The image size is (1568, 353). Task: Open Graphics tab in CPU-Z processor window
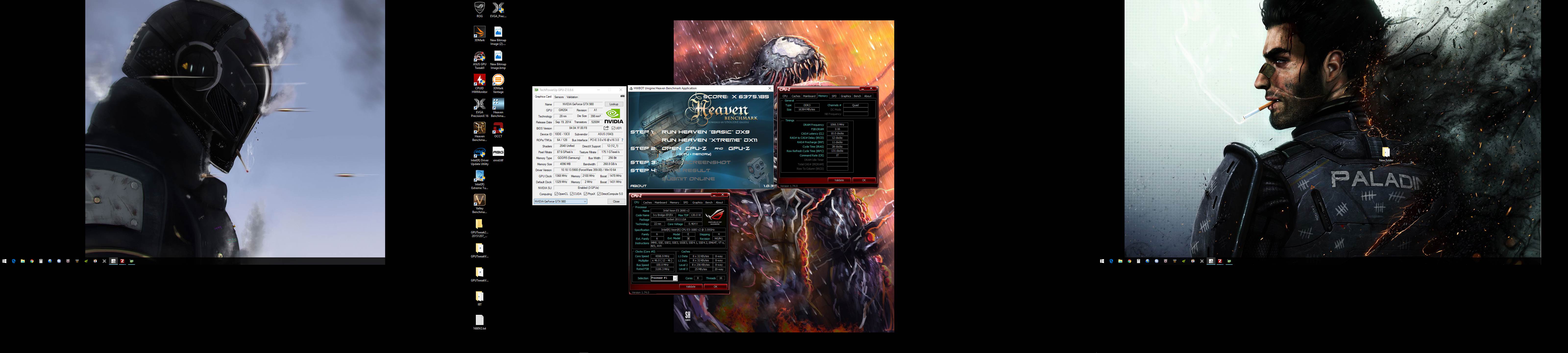(698, 203)
